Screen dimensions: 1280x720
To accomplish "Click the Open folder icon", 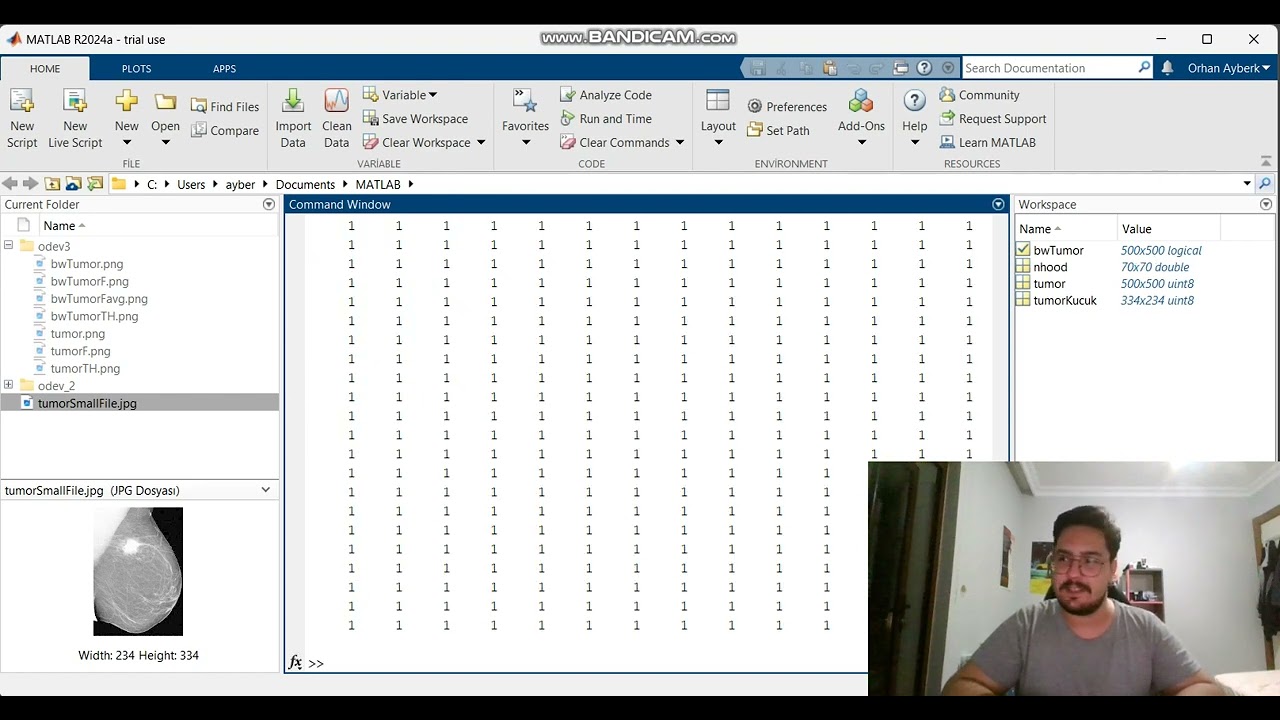I will tap(165, 101).
